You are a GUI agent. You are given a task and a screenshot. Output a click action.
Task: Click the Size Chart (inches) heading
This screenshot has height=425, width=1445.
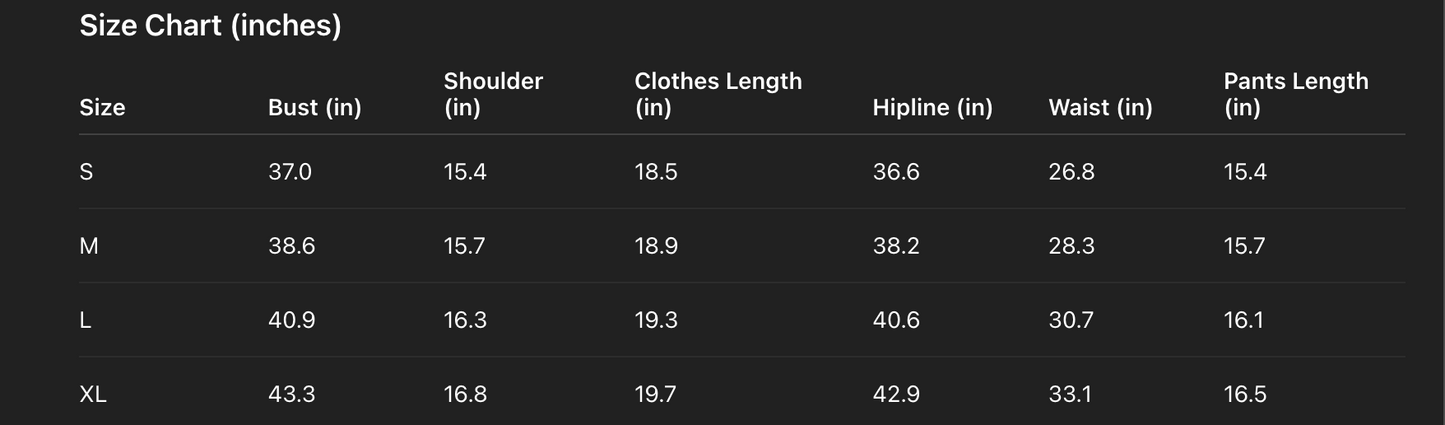click(210, 26)
